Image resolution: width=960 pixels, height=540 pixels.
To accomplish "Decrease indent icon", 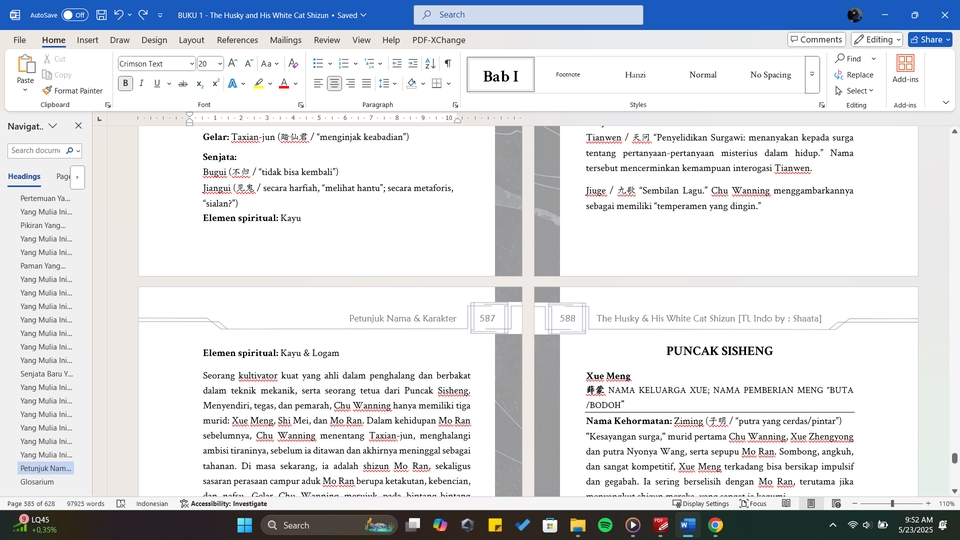I will [397, 63].
